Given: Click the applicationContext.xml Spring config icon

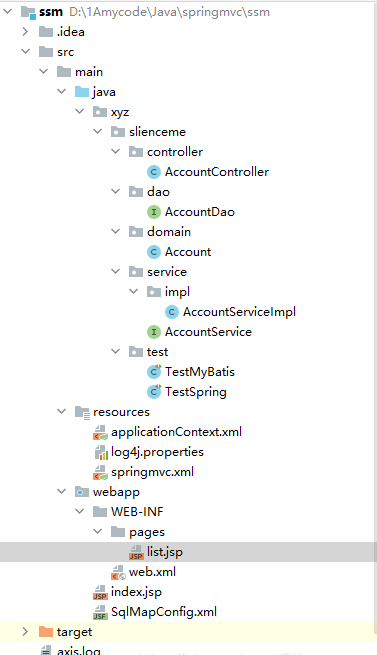Looking at the screenshot, I should (x=100, y=432).
